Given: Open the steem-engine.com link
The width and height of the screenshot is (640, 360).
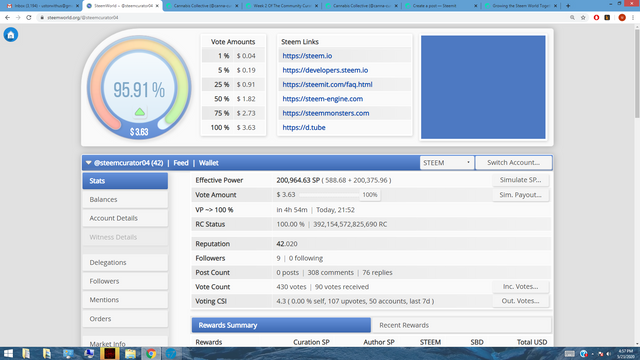Looking at the screenshot, I should [322, 99].
